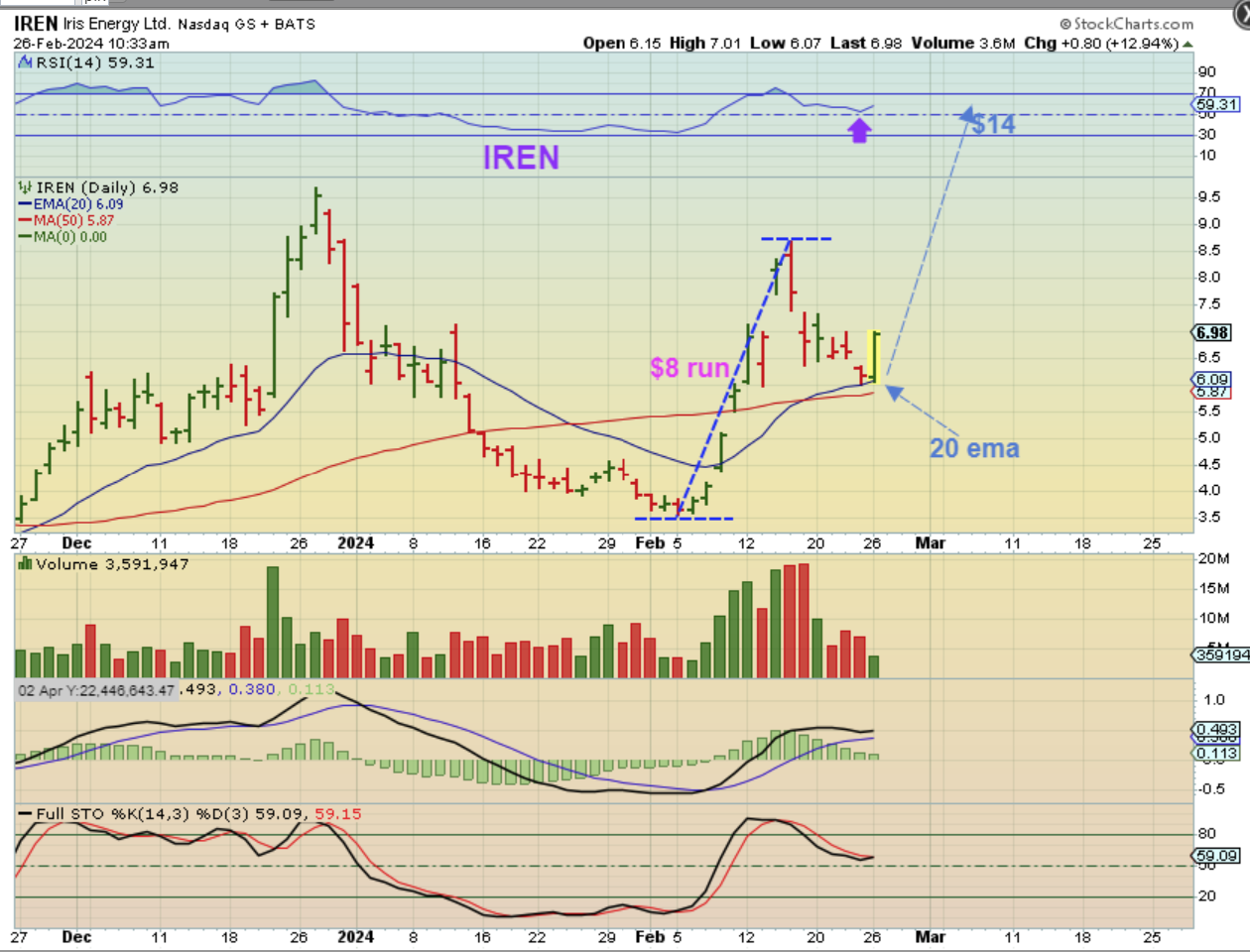
Task: Click the 'EMA(20) 6.09' legend entry
Action: pos(78,204)
